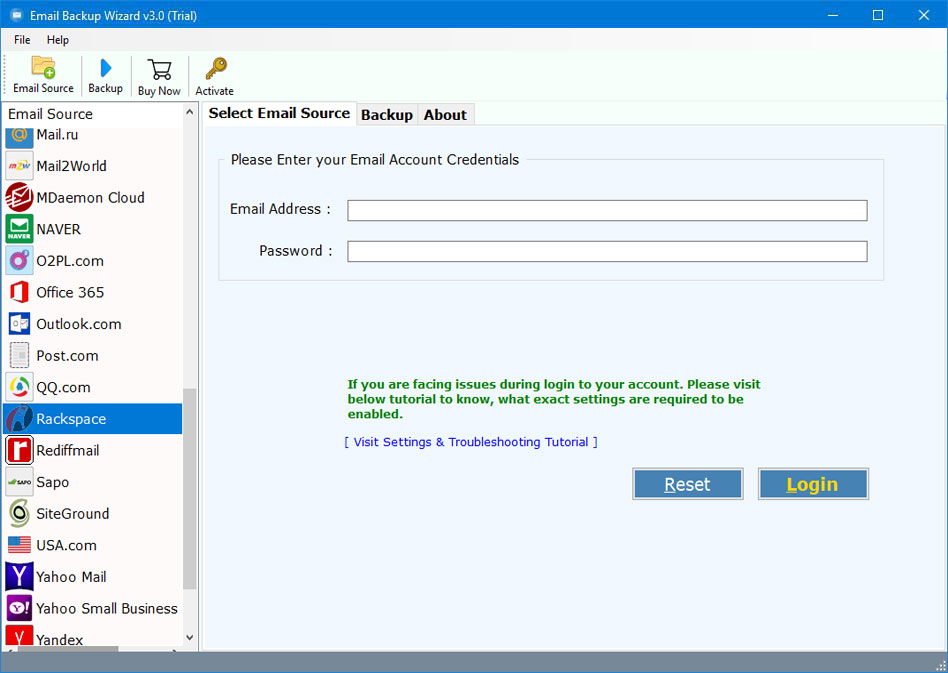This screenshot has width=948, height=673.
Task: Select the NAVER icon
Action: coord(19,229)
